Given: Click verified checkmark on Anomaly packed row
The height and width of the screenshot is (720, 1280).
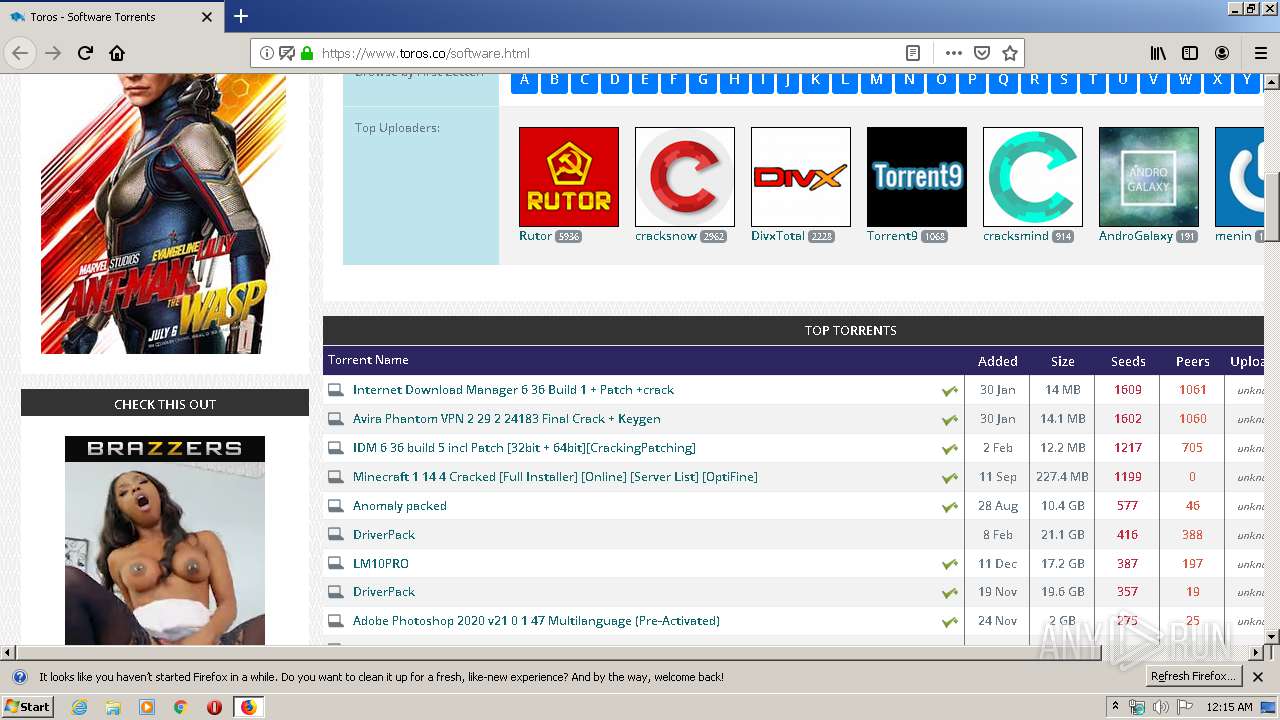Looking at the screenshot, I should [949, 507].
